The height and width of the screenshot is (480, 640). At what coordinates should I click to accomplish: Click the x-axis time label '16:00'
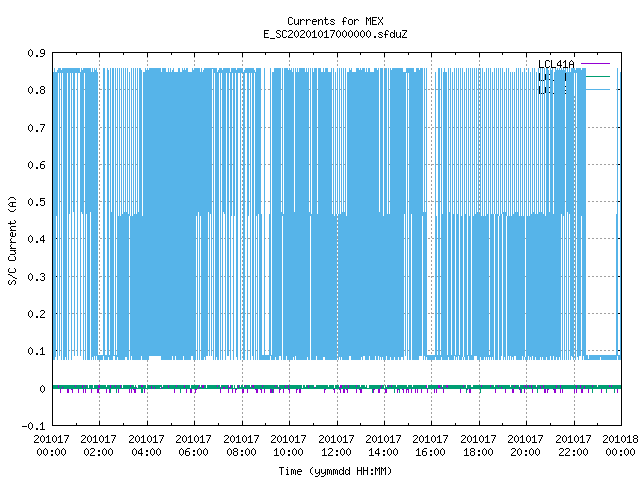[430, 452]
